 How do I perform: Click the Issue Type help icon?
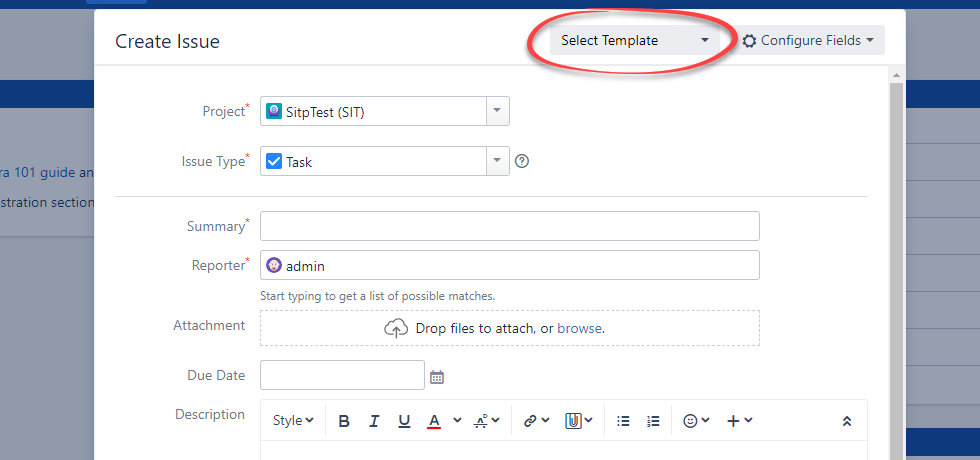[x=521, y=161]
